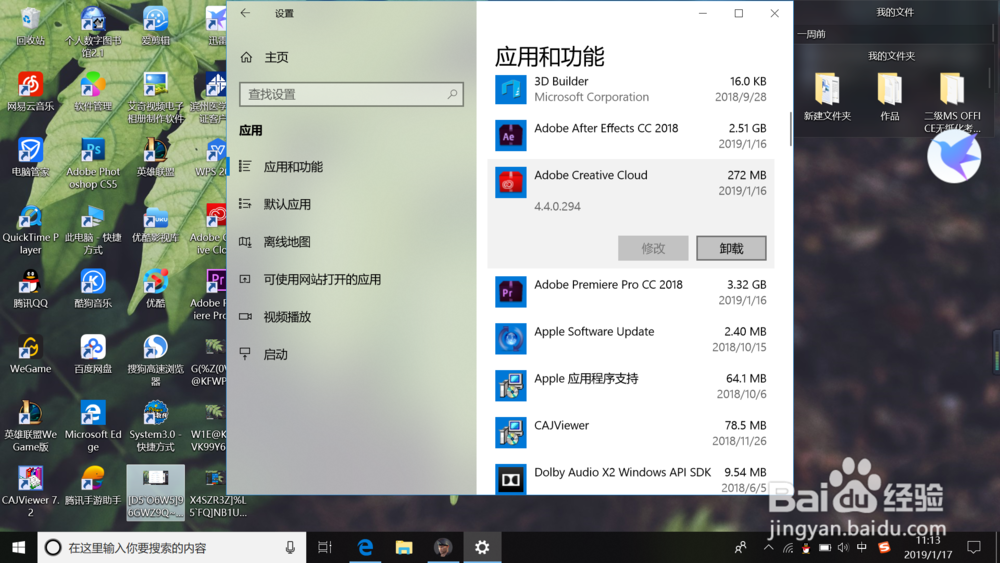Open Edge from the taskbar
Screen dimensions: 1000x563
point(365,547)
